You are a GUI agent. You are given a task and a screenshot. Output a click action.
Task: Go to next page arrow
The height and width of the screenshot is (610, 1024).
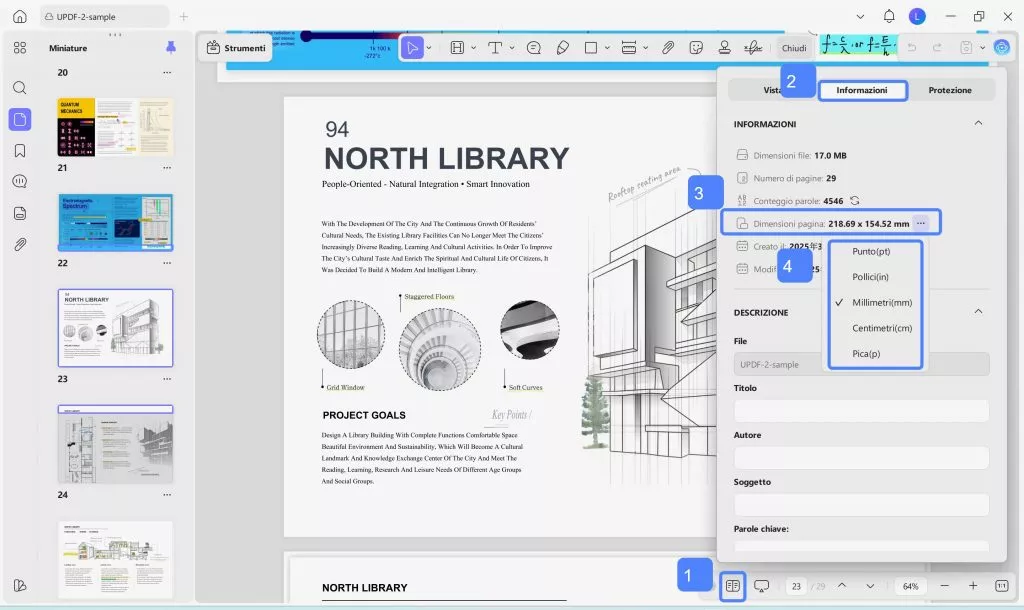coord(870,586)
